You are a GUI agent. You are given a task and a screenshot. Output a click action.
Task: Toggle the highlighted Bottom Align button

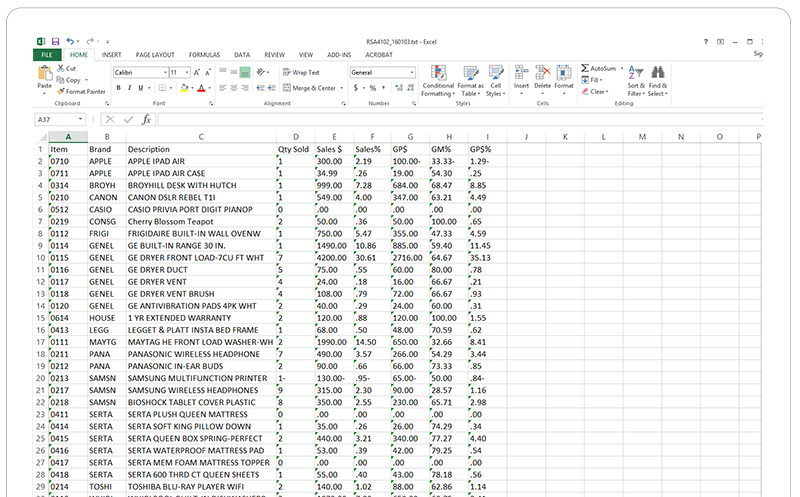(245, 72)
